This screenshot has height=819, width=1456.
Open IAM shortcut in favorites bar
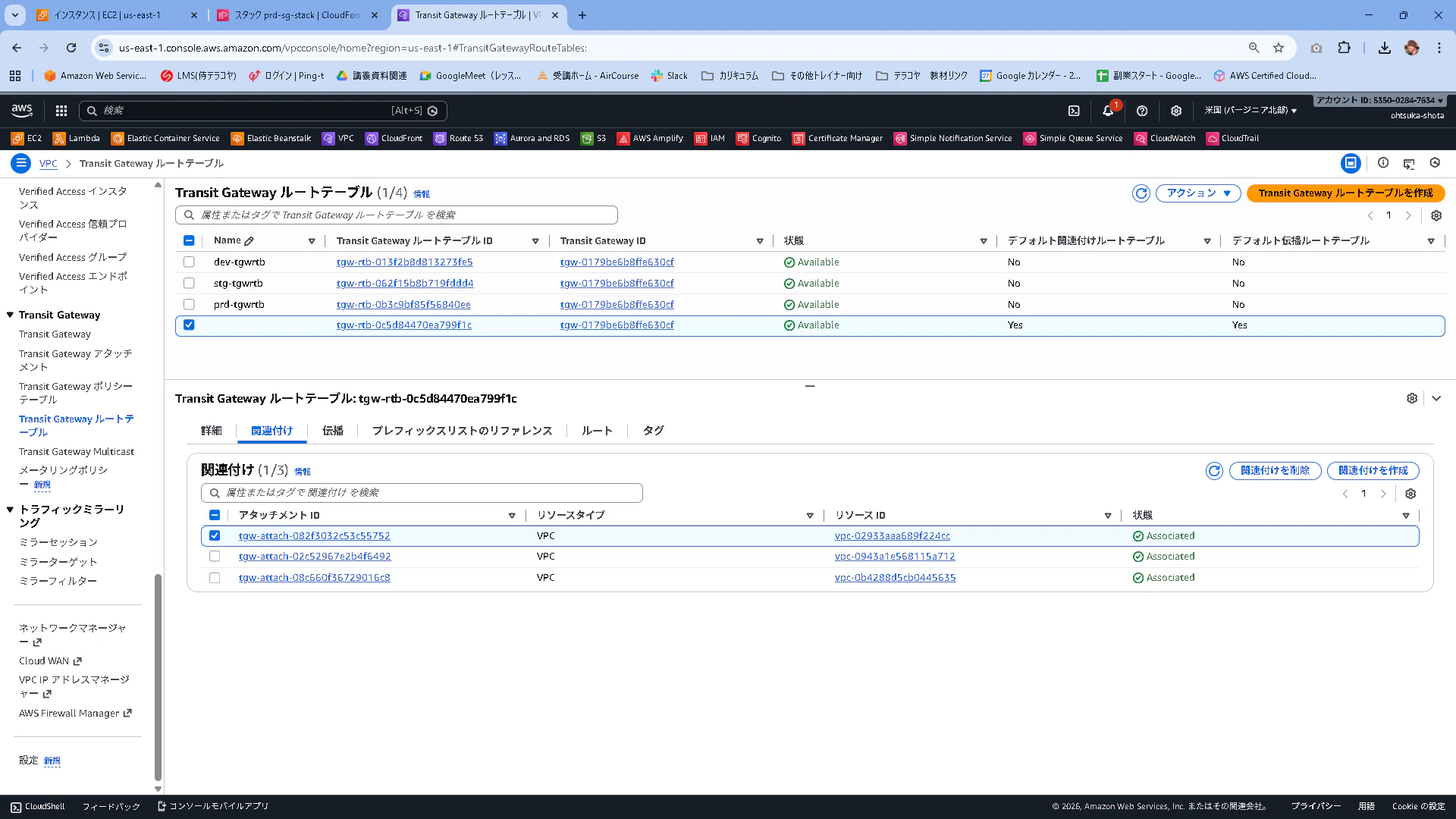pos(710,138)
